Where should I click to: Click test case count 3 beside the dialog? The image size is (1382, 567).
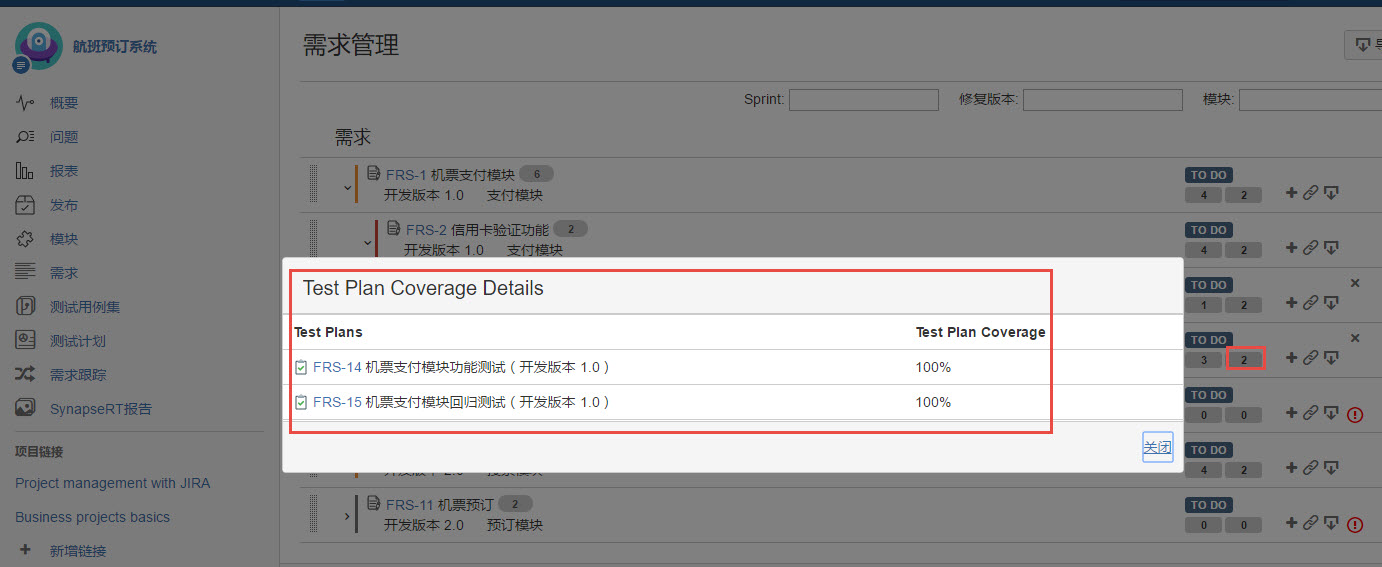[1204, 360]
